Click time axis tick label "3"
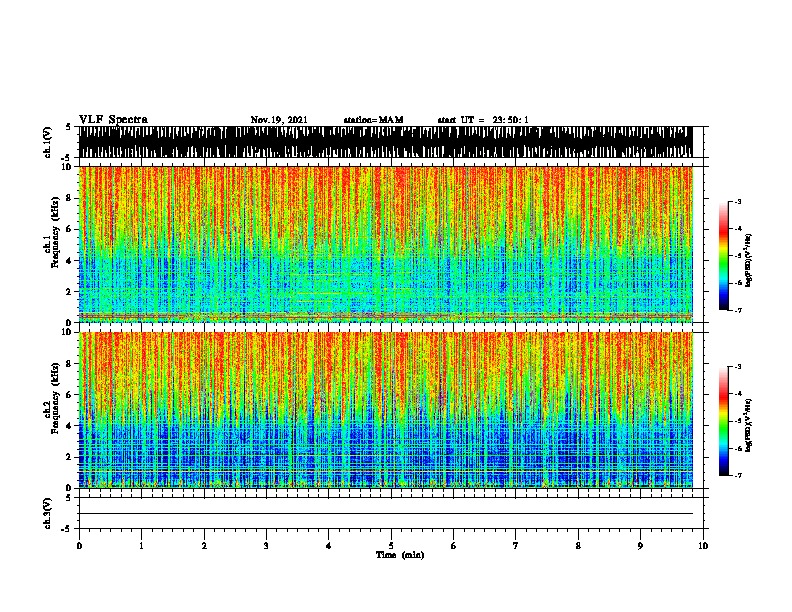792x612 pixels. (266, 546)
